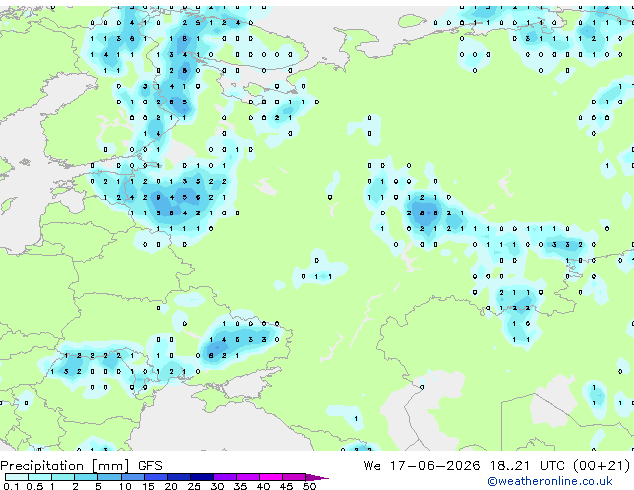The height and width of the screenshot is (490, 634).
Task: Choose the 10–15 mm legend swatch
Action: click(x=133, y=477)
